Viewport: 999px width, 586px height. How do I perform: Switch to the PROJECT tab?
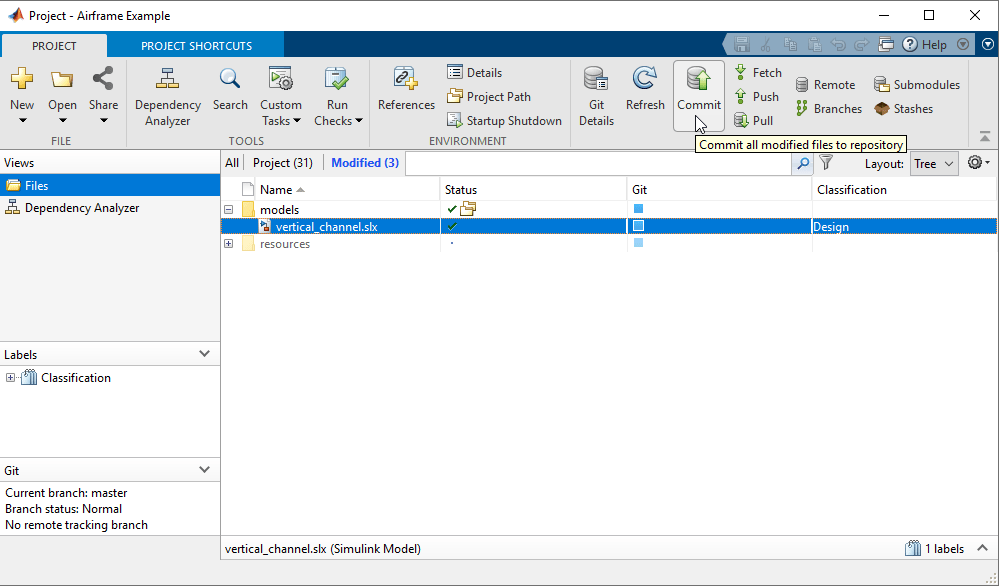[54, 46]
